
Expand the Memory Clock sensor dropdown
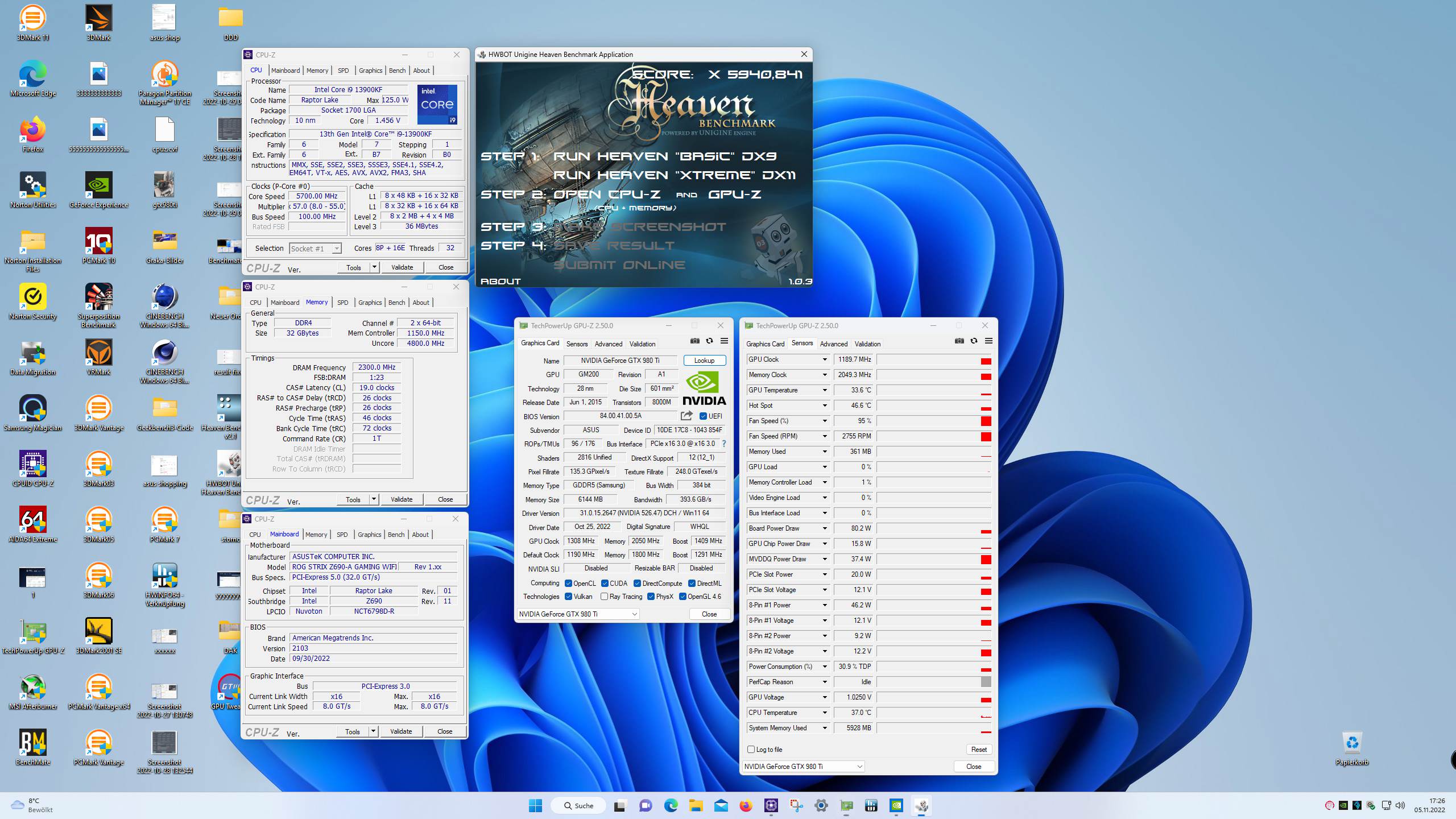point(824,375)
